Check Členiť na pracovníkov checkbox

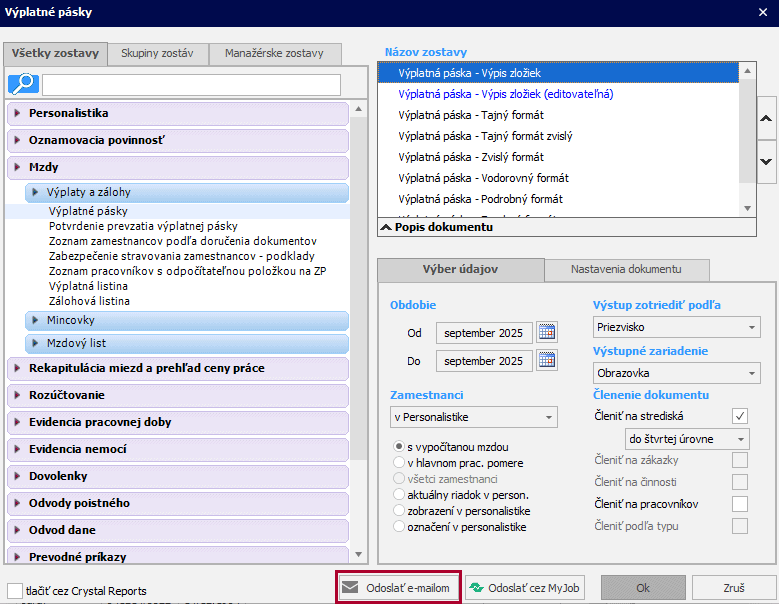[740, 504]
